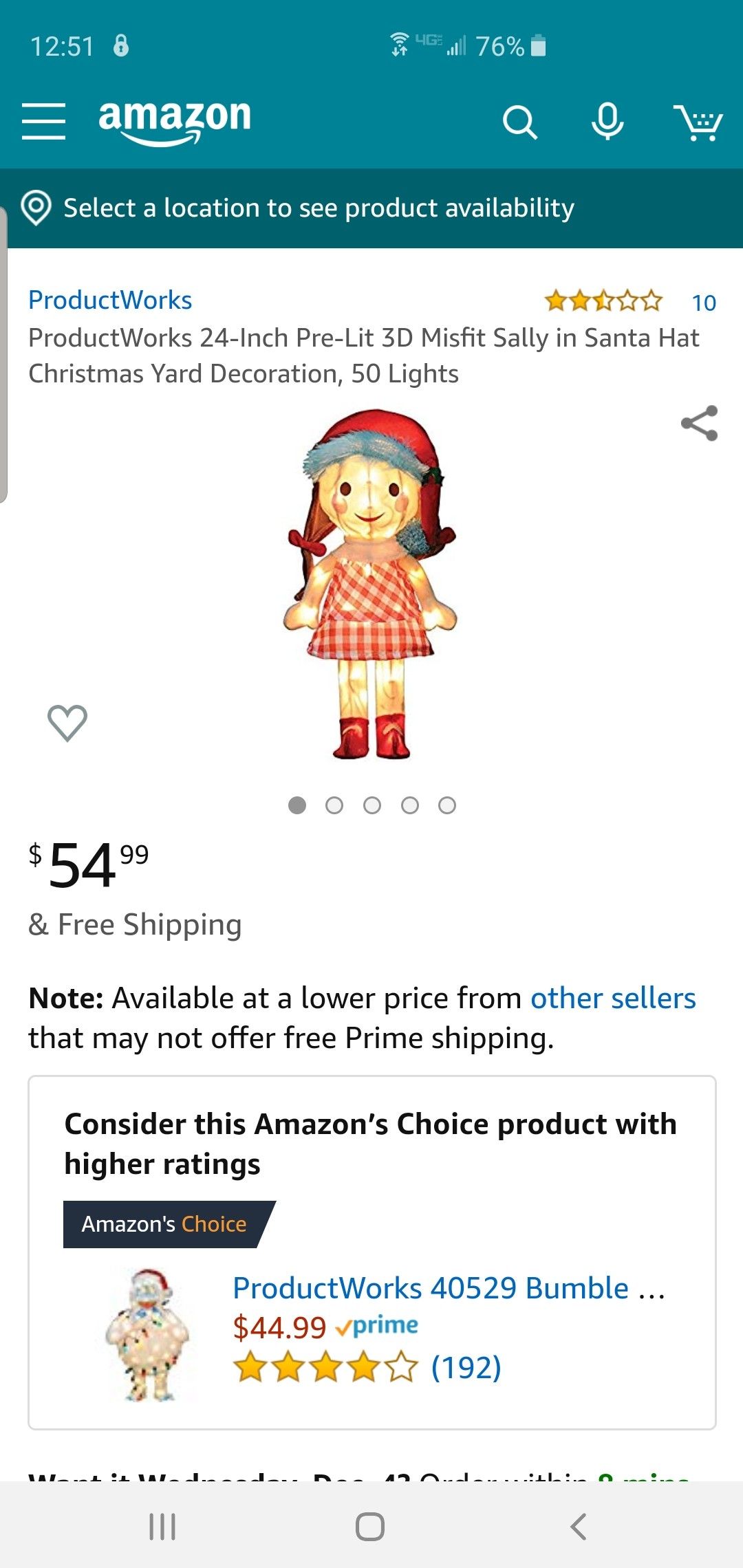
Task: Share this product via share icon
Action: [699, 423]
